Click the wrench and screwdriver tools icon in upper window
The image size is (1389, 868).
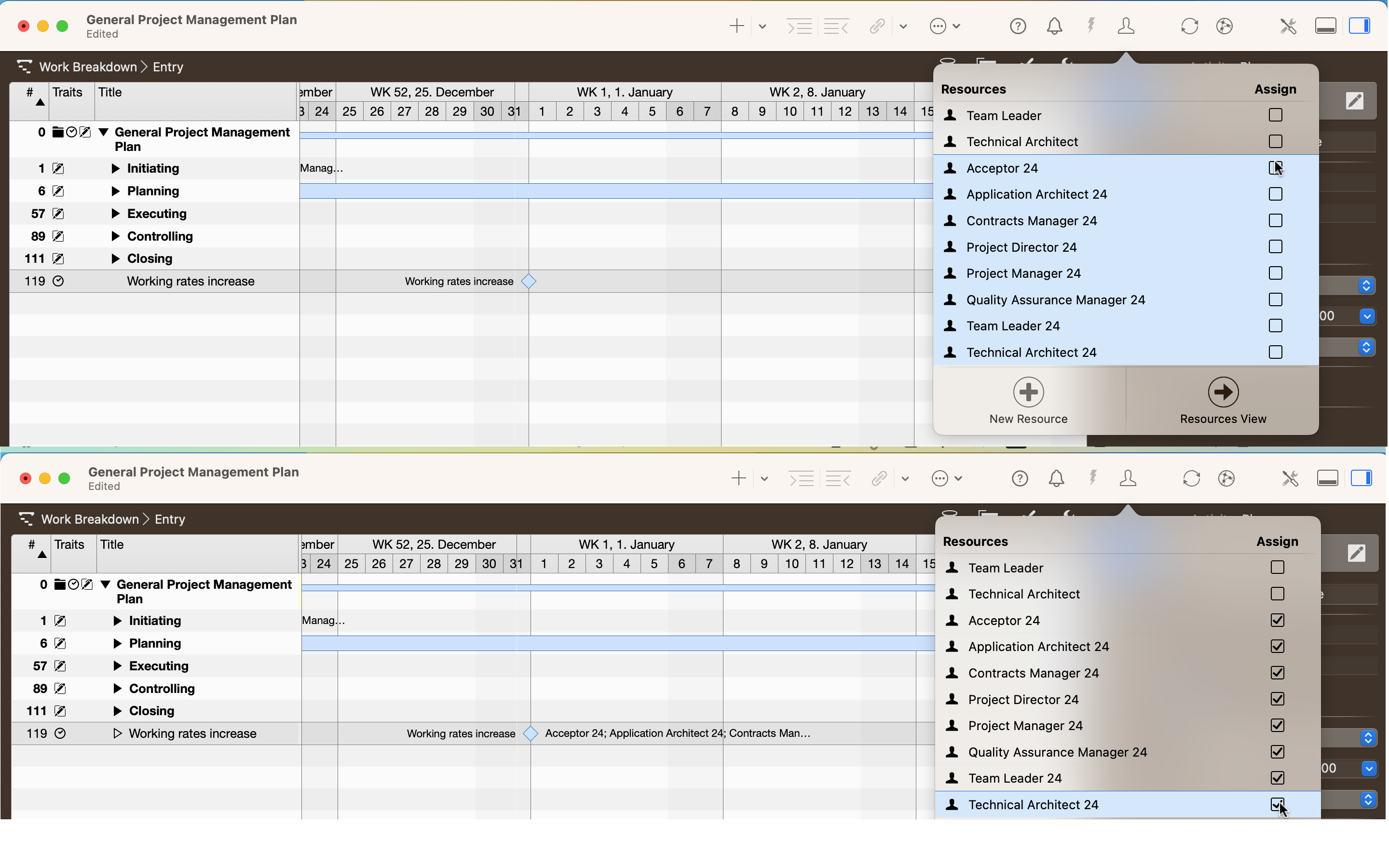click(x=1288, y=26)
